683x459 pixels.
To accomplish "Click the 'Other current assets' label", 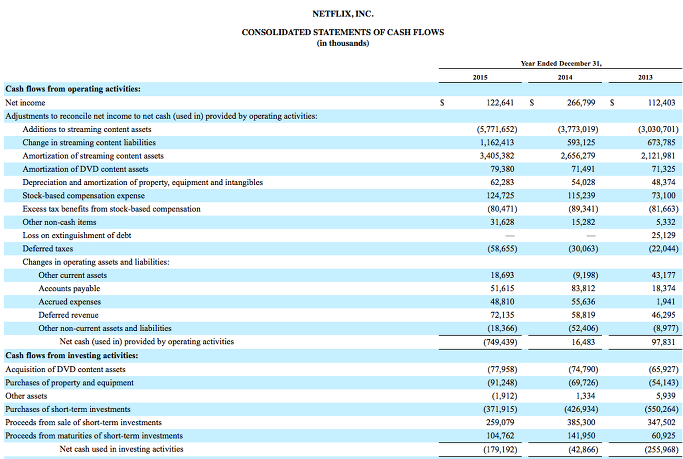I will click(x=72, y=275).
